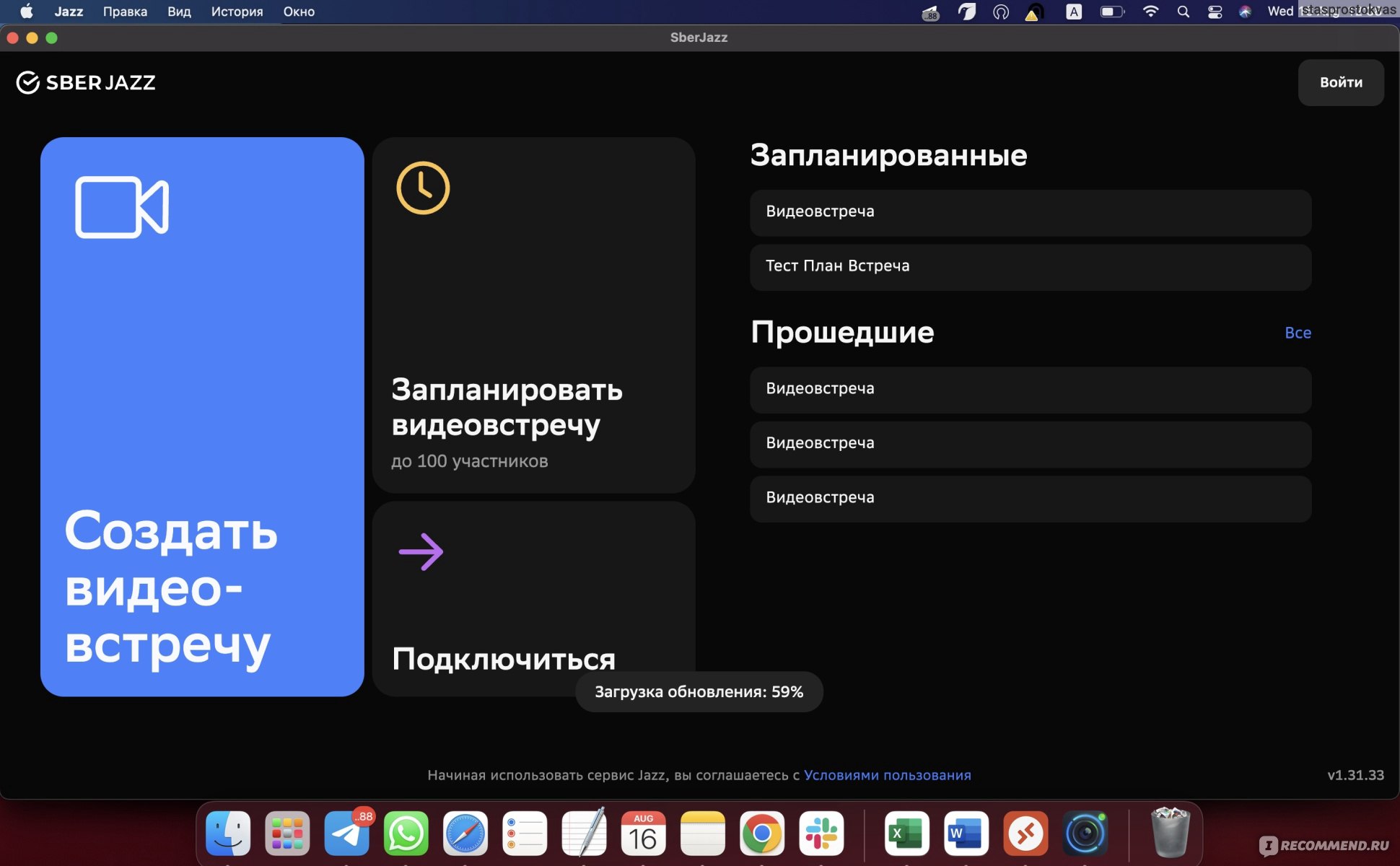Image resolution: width=1400 pixels, height=866 pixels.
Task: Open the Wi-Fi menu
Action: coord(1150,12)
